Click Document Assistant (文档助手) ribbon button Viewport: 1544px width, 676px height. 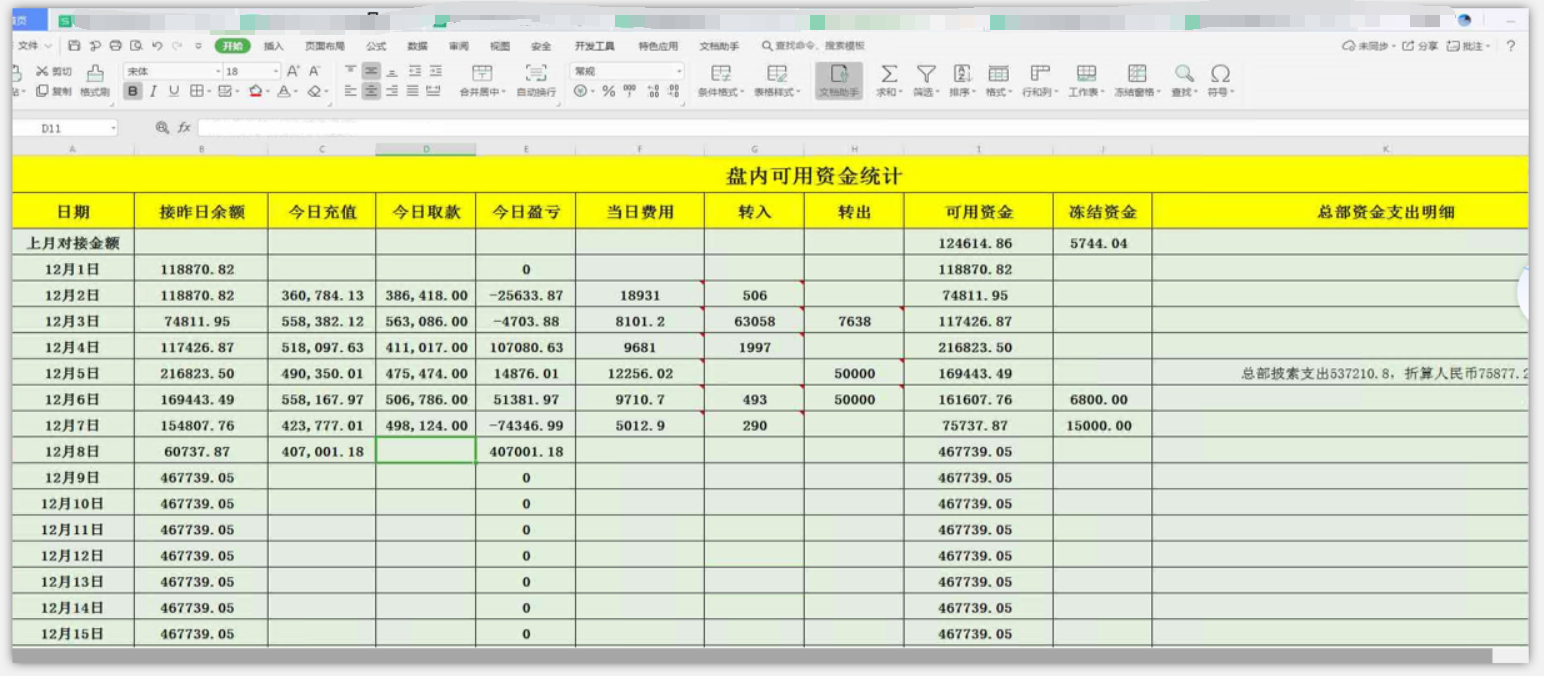[839, 81]
